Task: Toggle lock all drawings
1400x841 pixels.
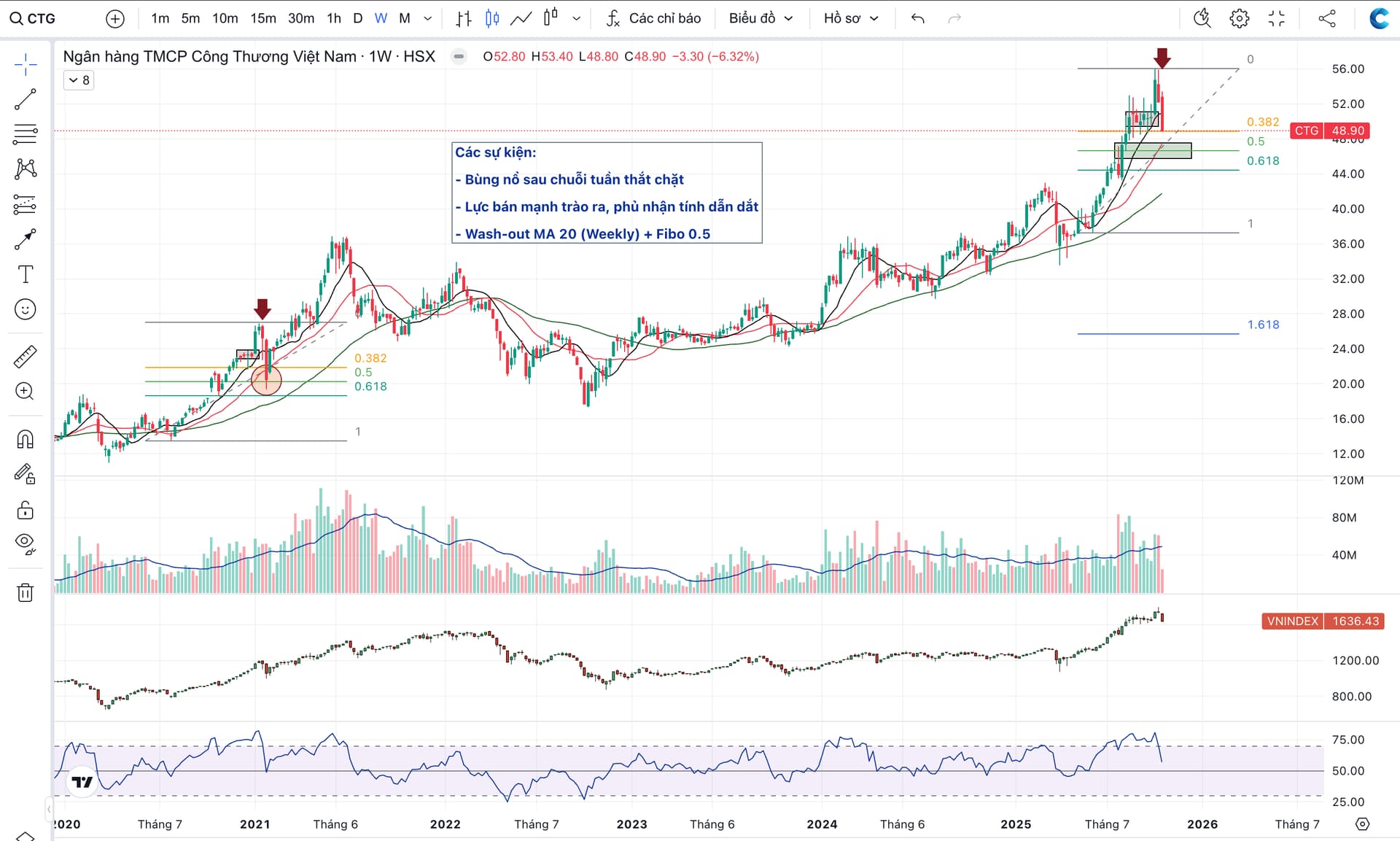Action: (x=26, y=510)
